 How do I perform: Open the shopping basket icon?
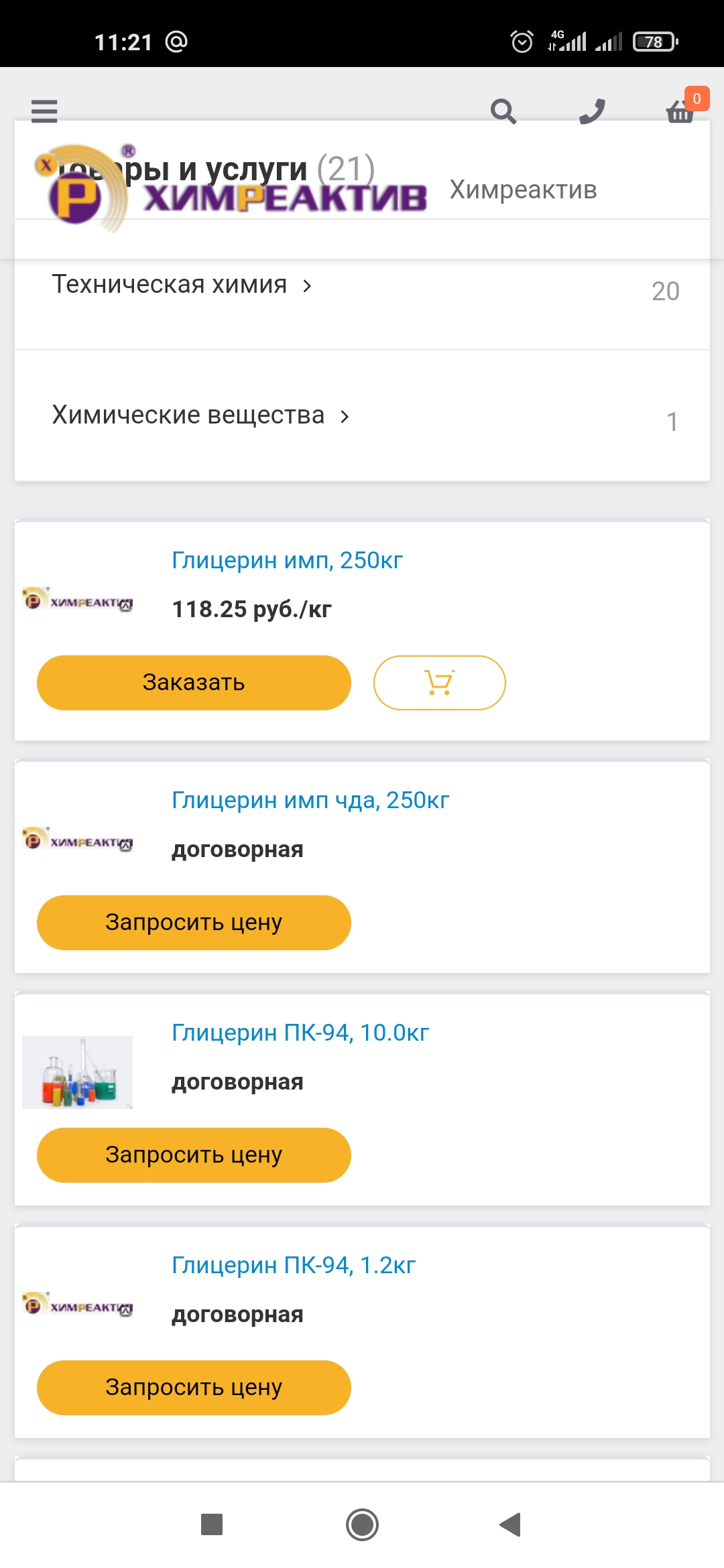point(680,111)
